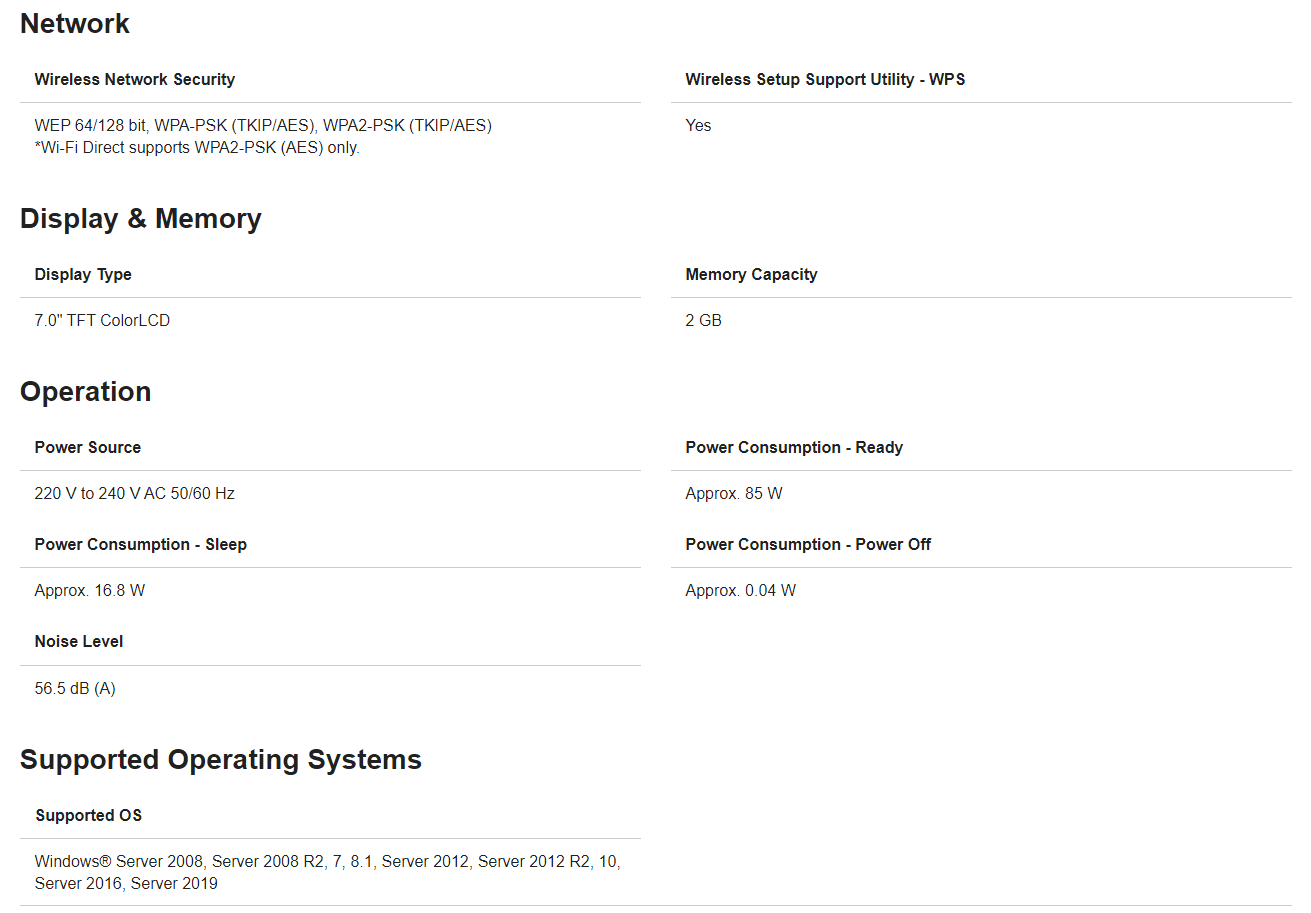
Task: Click the Approx. 0.04 W power off value
Action: [741, 590]
